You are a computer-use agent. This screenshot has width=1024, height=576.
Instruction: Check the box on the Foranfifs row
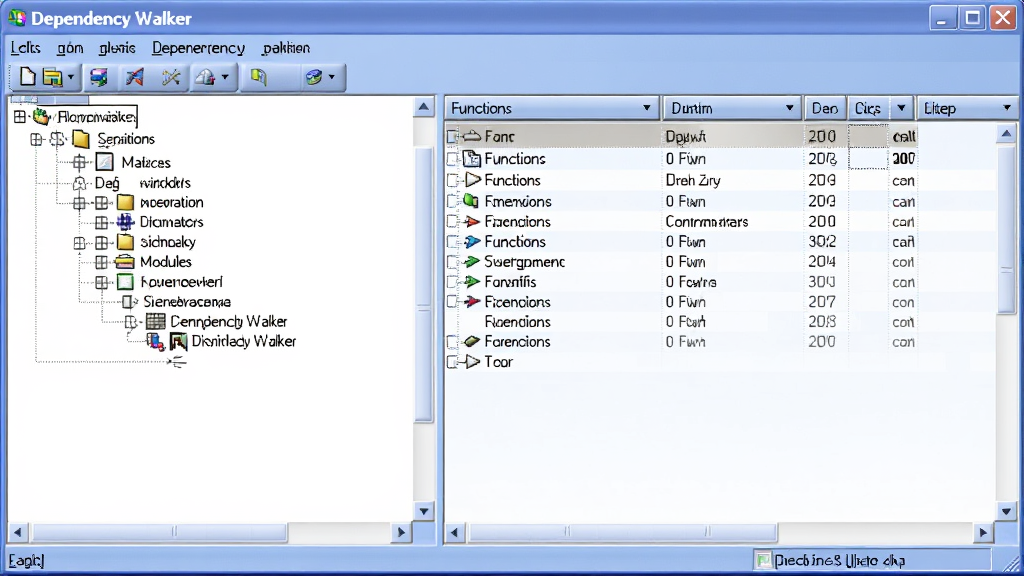point(452,282)
